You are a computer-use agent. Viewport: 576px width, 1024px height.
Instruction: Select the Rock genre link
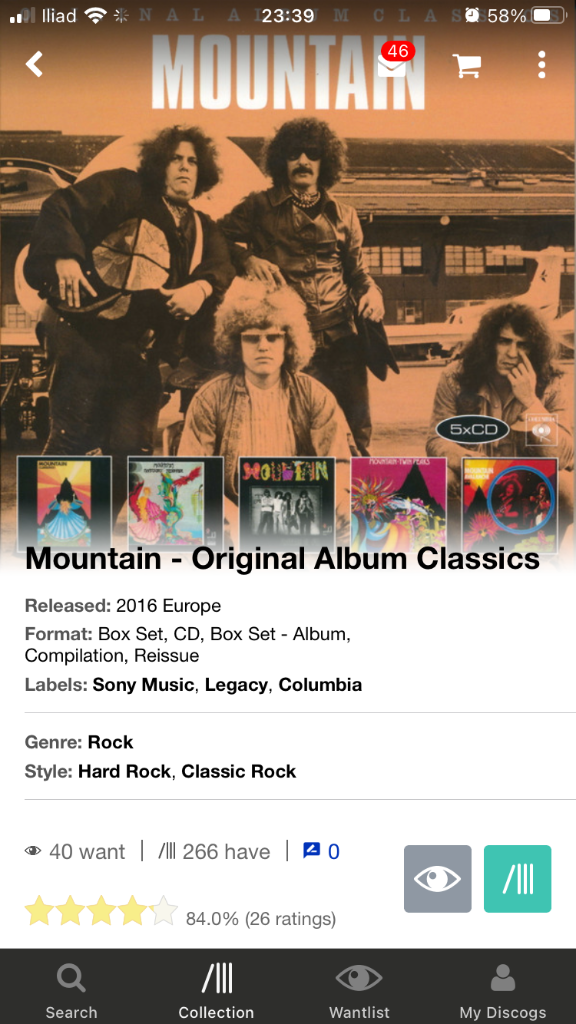[x=110, y=742]
